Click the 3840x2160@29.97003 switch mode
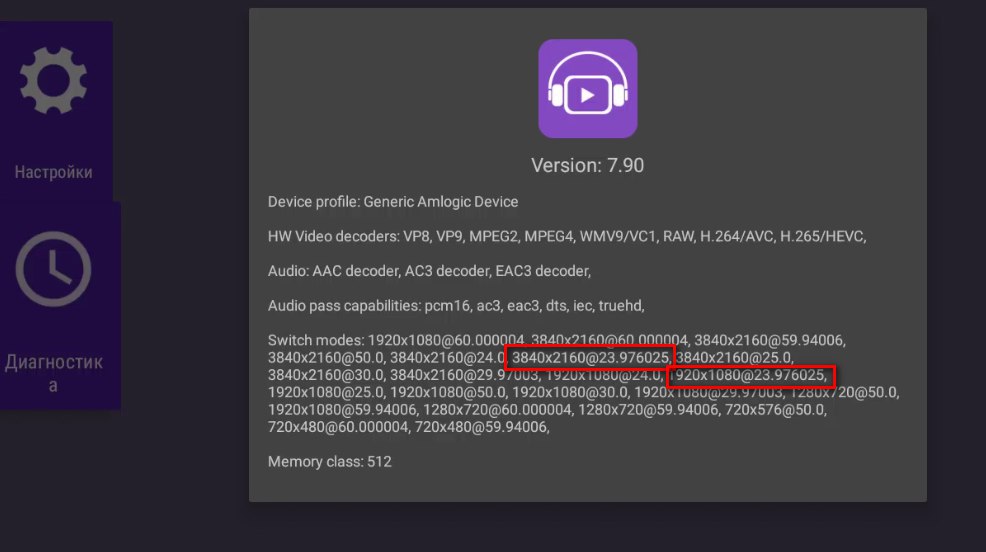The image size is (986, 552). (463, 375)
